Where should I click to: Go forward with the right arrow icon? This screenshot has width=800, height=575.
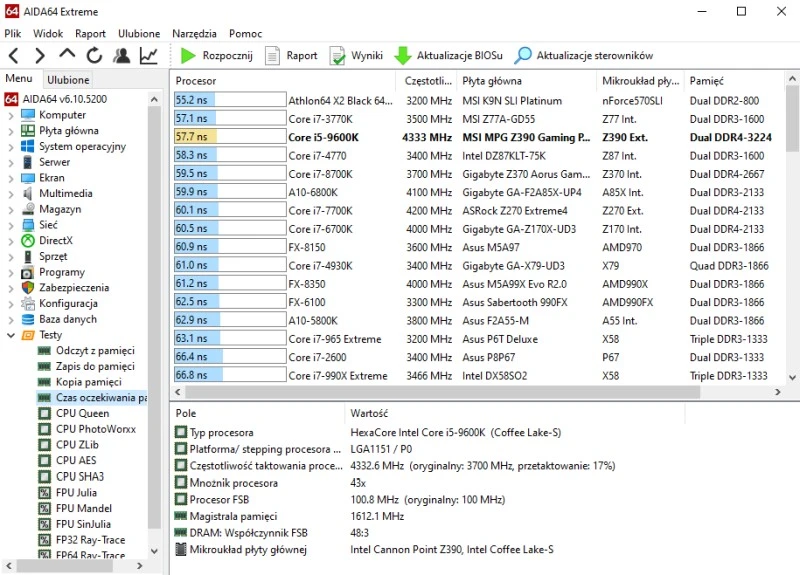click(x=40, y=55)
